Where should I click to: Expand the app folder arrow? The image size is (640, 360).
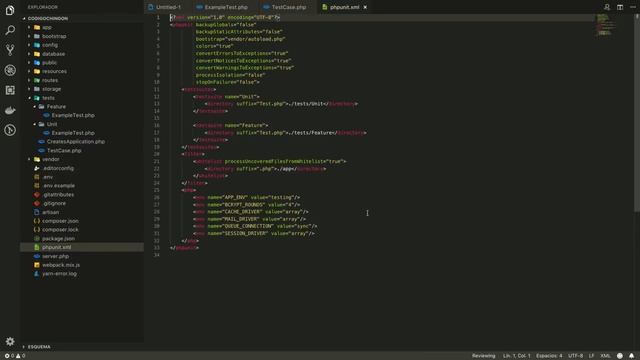click(x=29, y=27)
